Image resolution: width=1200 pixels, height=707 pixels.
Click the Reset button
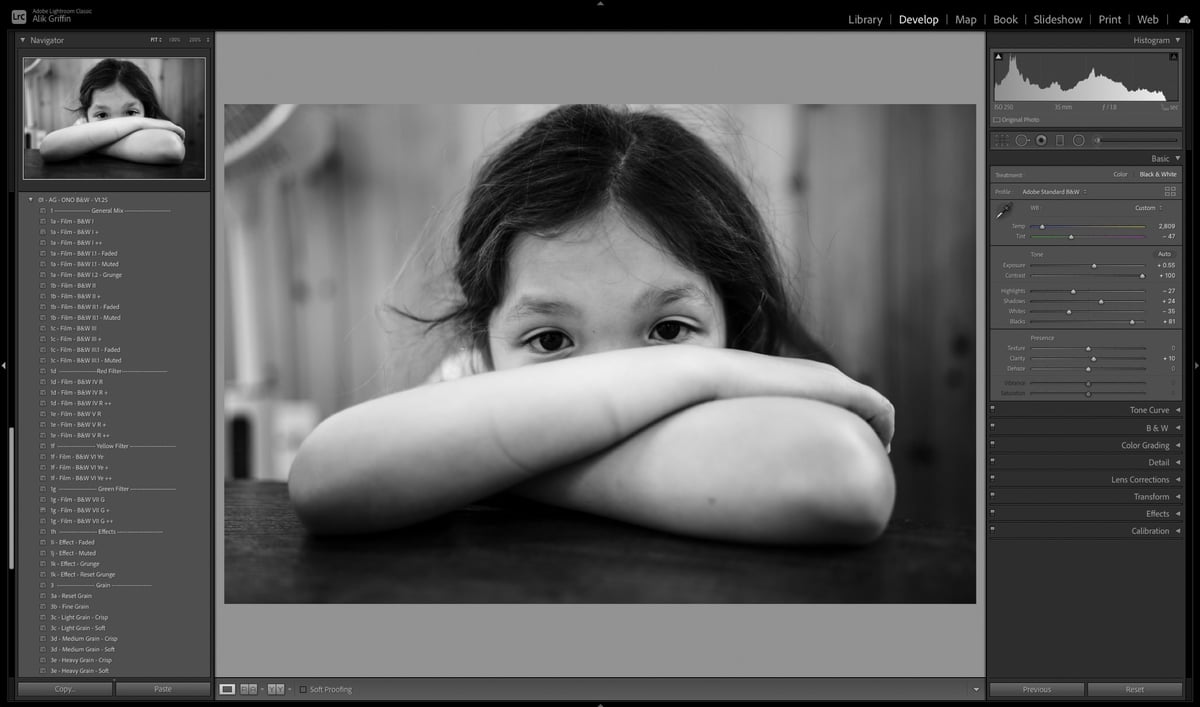(1134, 689)
